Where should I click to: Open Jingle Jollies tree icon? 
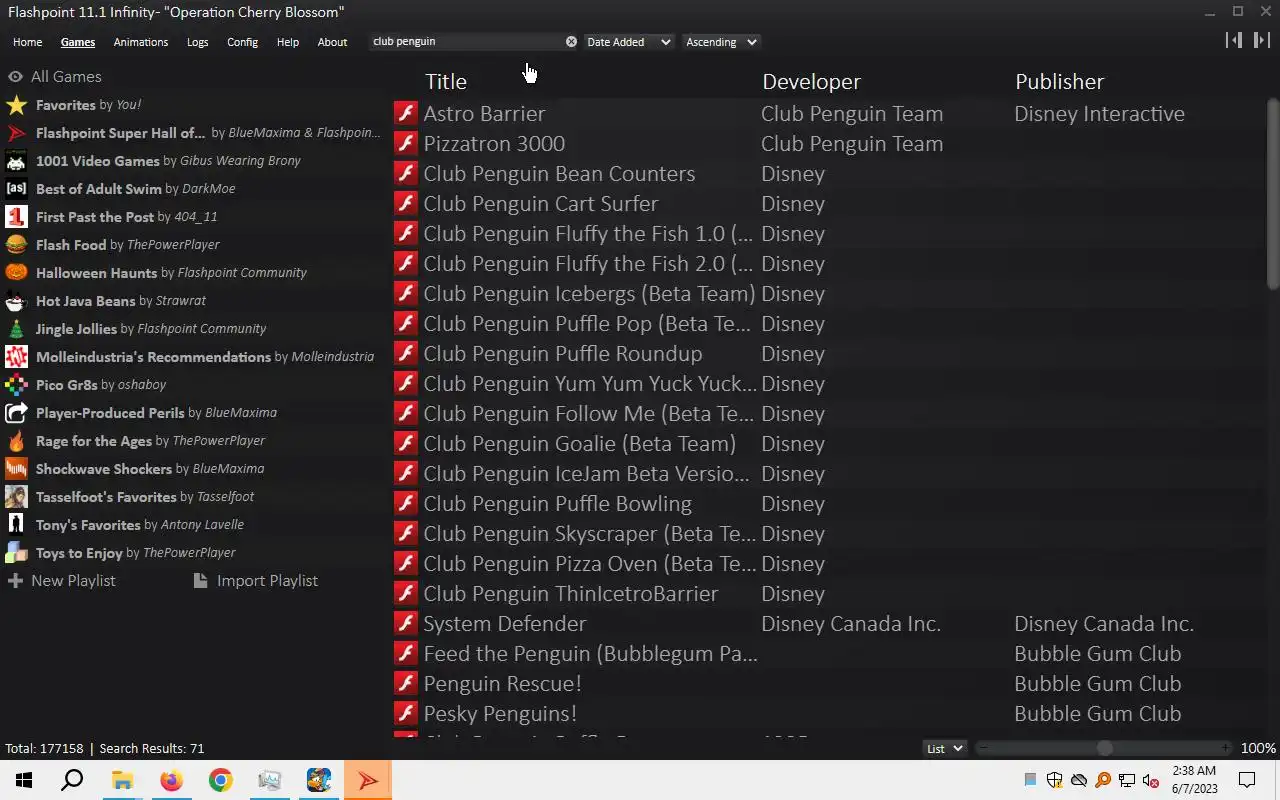point(16,329)
